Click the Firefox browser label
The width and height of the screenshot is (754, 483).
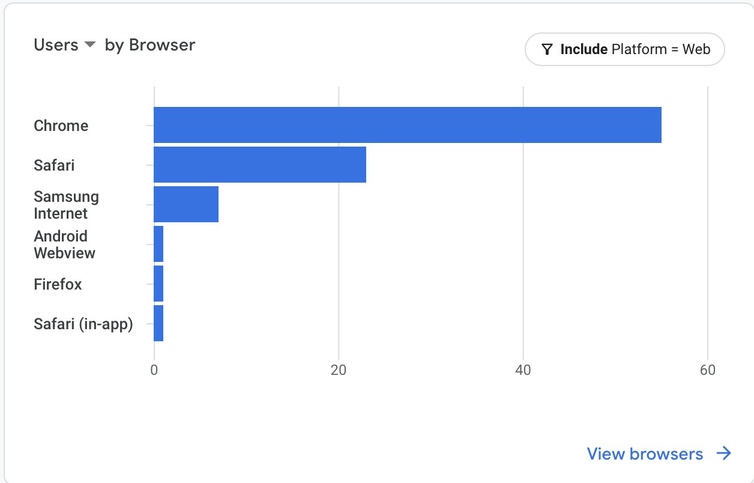point(58,284)
